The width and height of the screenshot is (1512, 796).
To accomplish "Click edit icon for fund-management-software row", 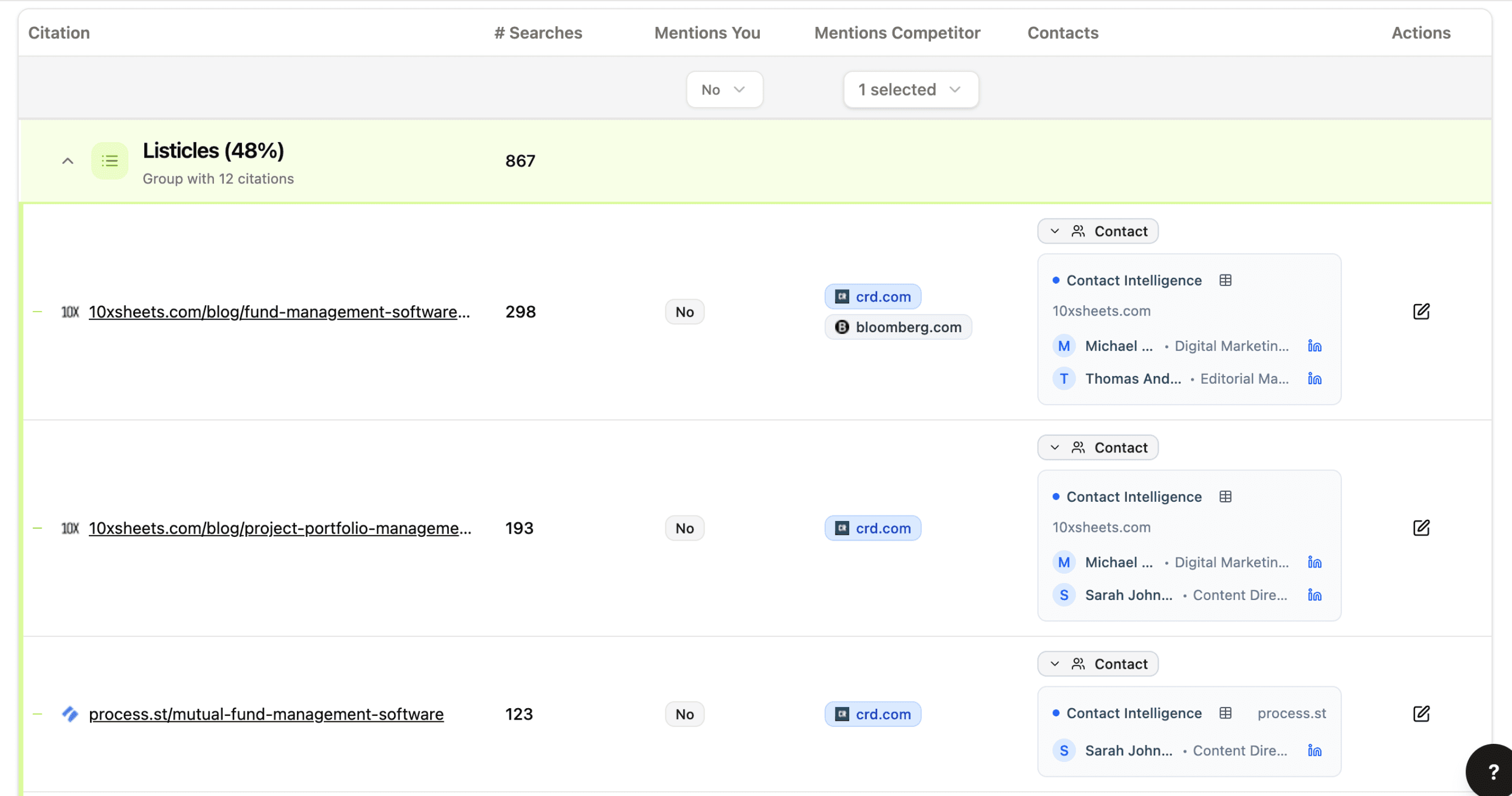I will coord(1421,311).
